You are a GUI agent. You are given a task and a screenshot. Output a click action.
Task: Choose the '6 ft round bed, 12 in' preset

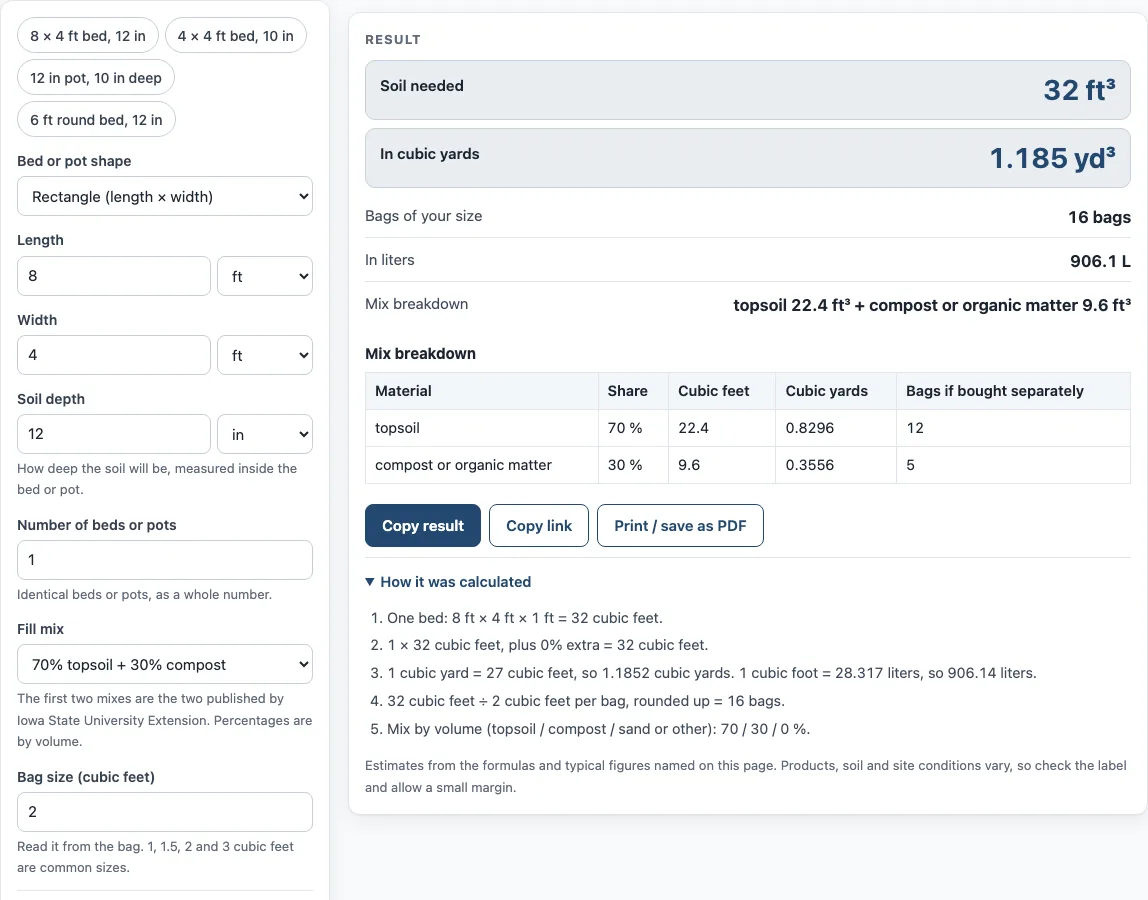(x=96, y=119)
